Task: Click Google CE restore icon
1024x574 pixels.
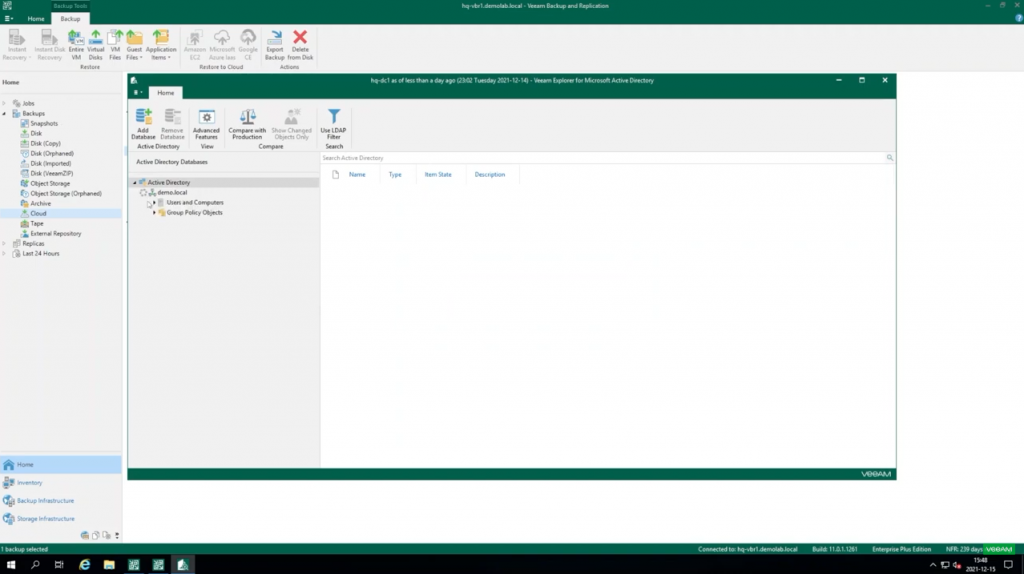Action: [248, 45]
